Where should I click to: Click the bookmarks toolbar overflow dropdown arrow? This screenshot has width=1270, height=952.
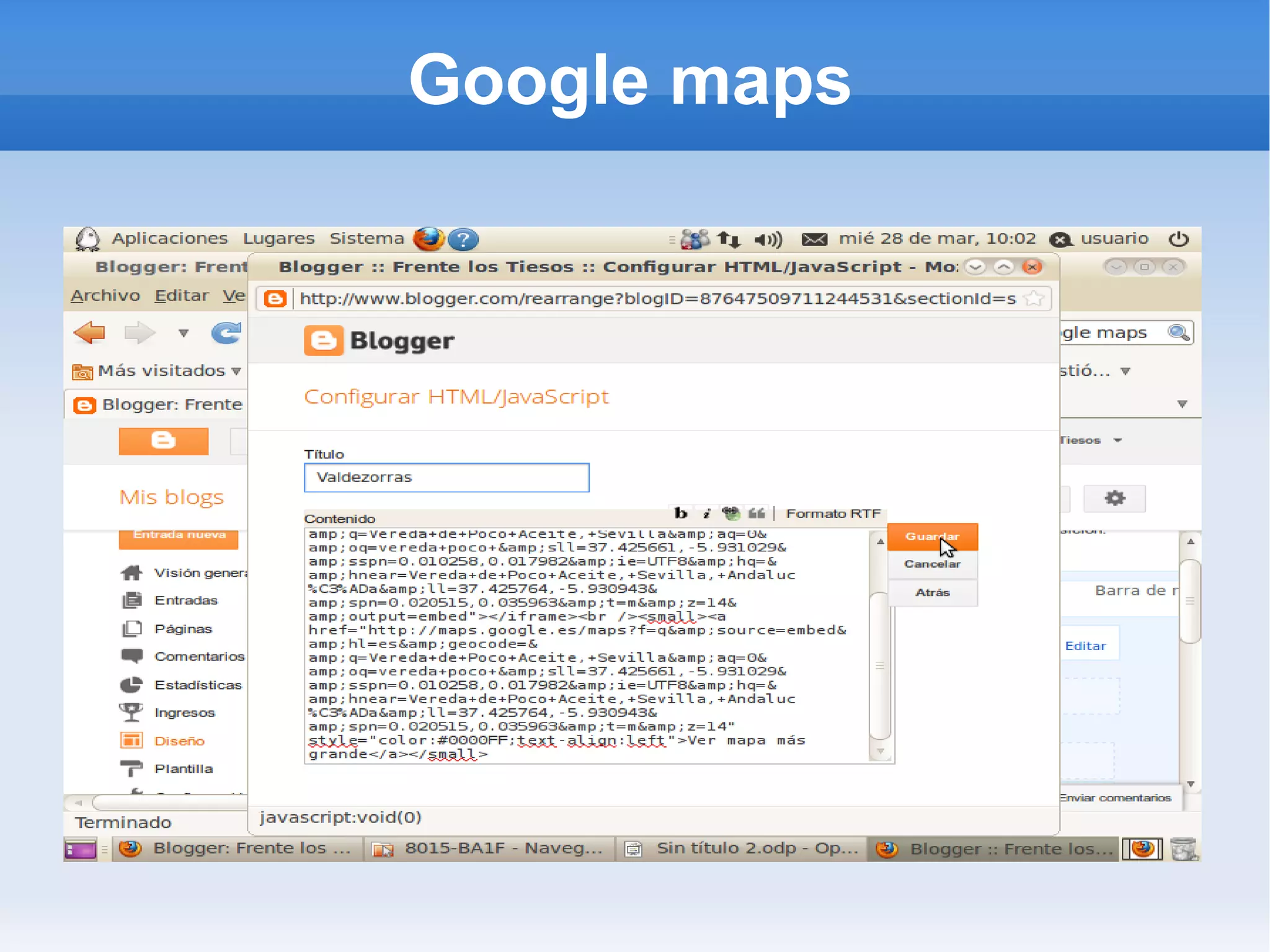point(1125,371)
